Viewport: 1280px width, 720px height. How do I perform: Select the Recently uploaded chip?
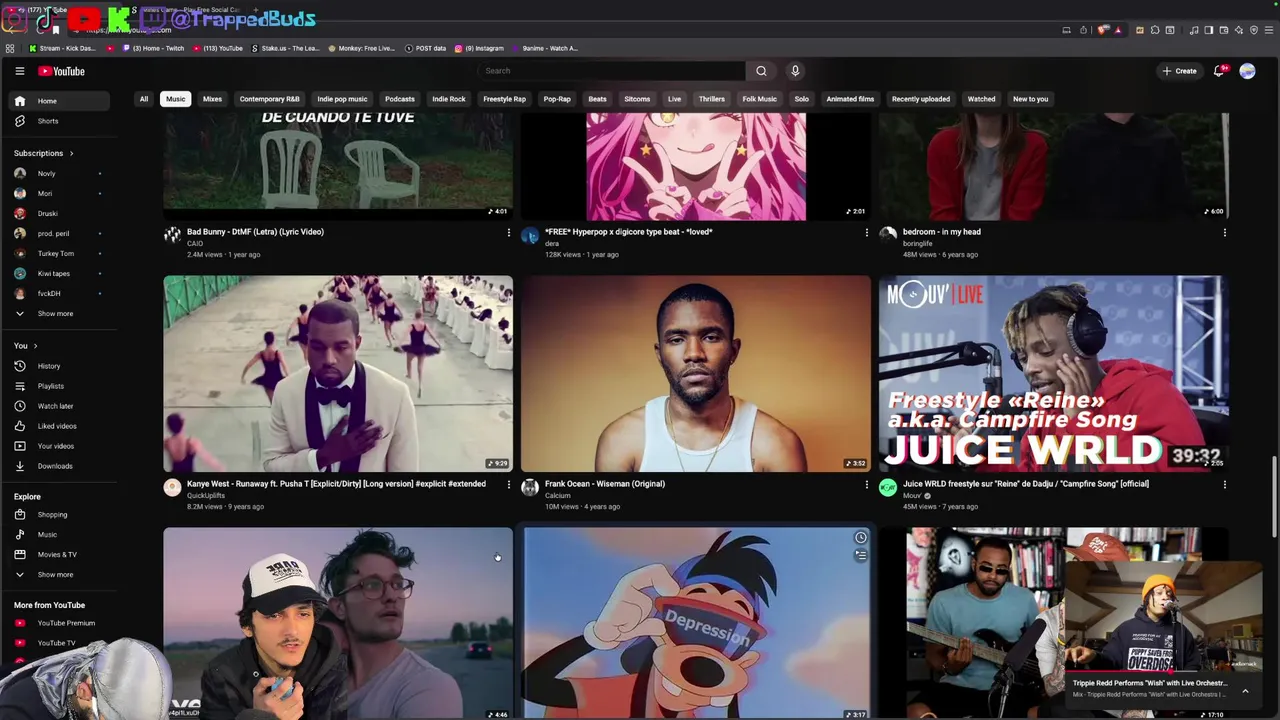pos(921,99)
